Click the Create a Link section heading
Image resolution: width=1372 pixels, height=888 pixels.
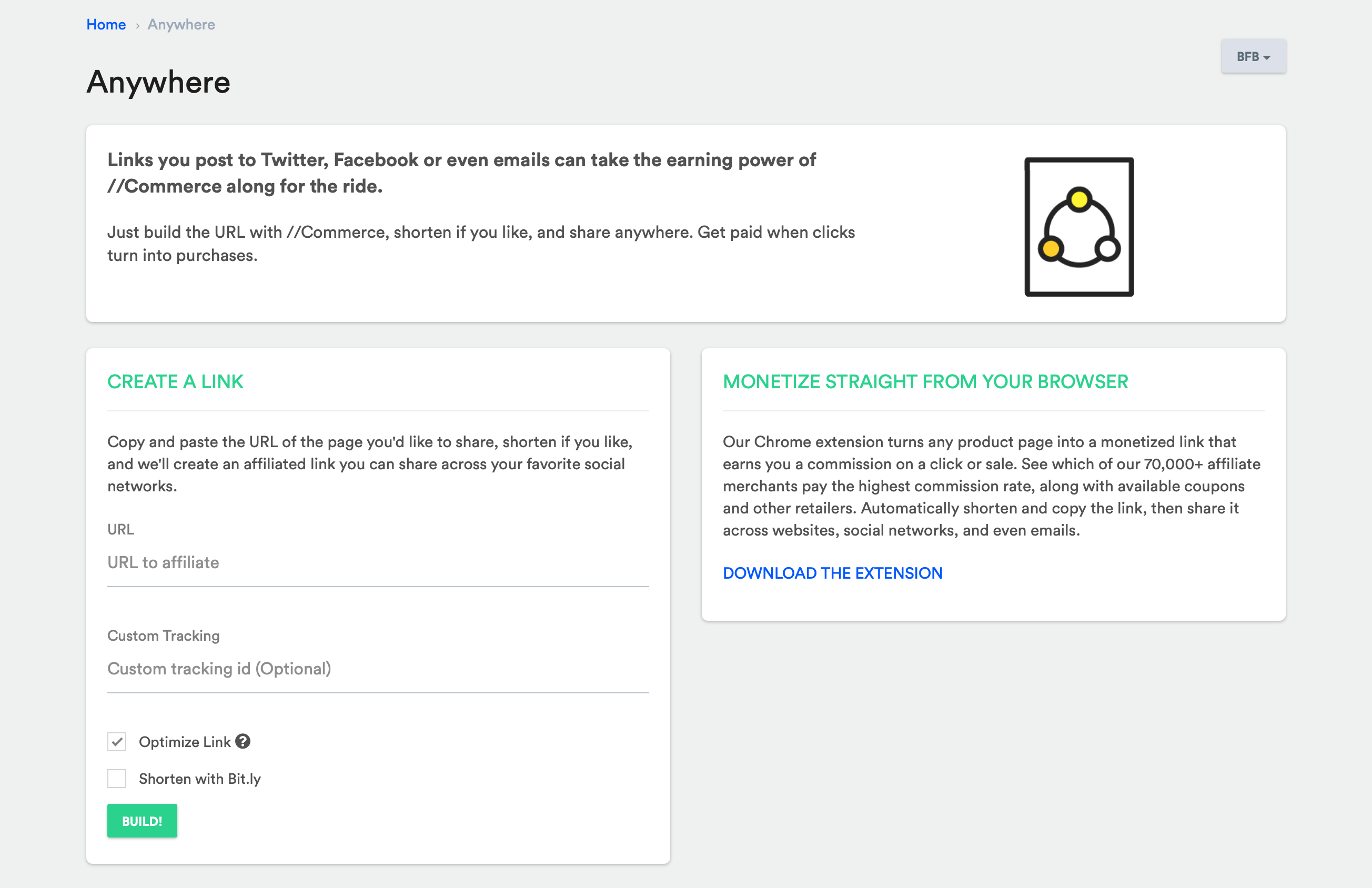[x=175, y=382]
